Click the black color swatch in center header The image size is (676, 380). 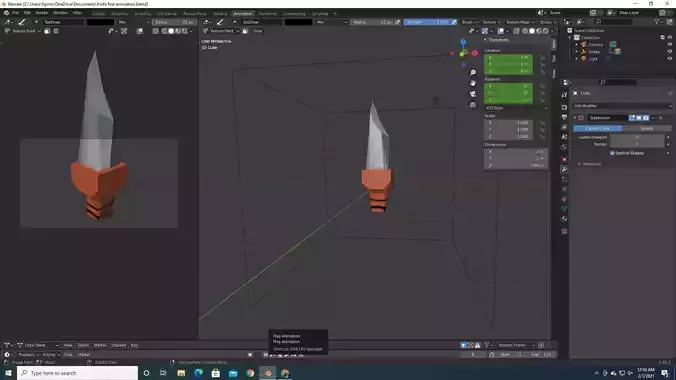[298, 22]
